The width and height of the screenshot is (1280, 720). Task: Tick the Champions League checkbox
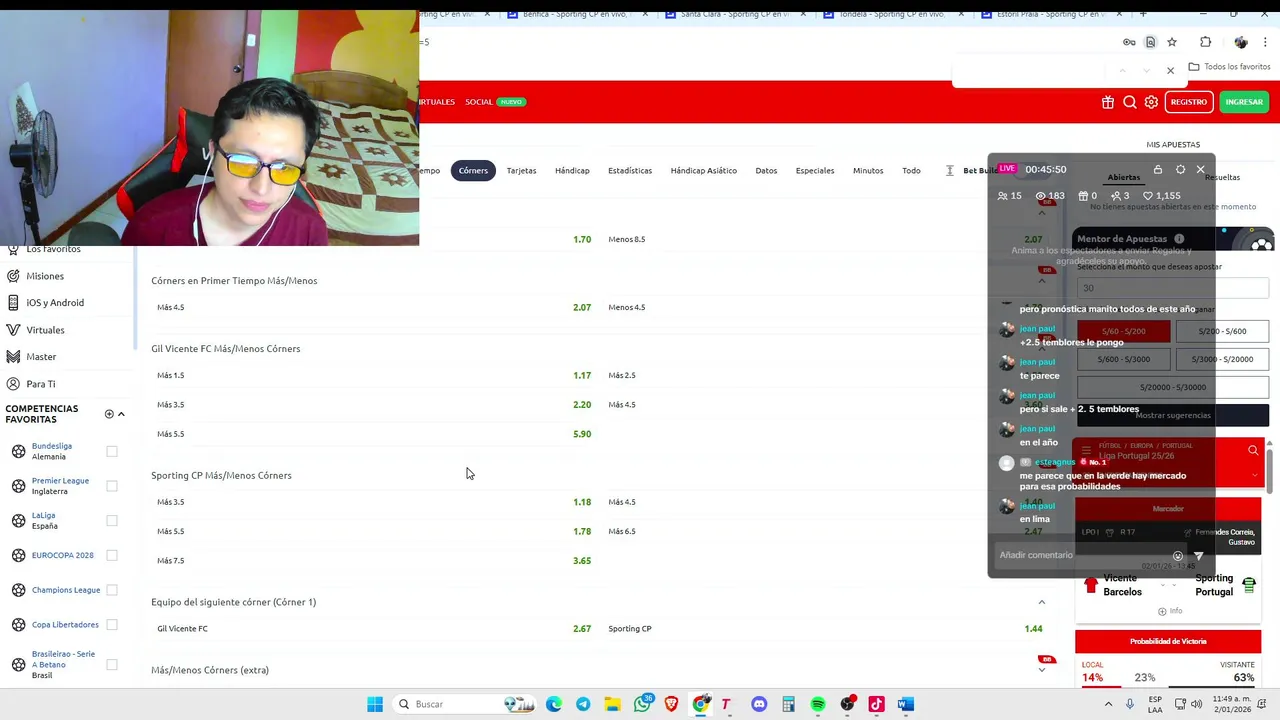pos(112,590)
